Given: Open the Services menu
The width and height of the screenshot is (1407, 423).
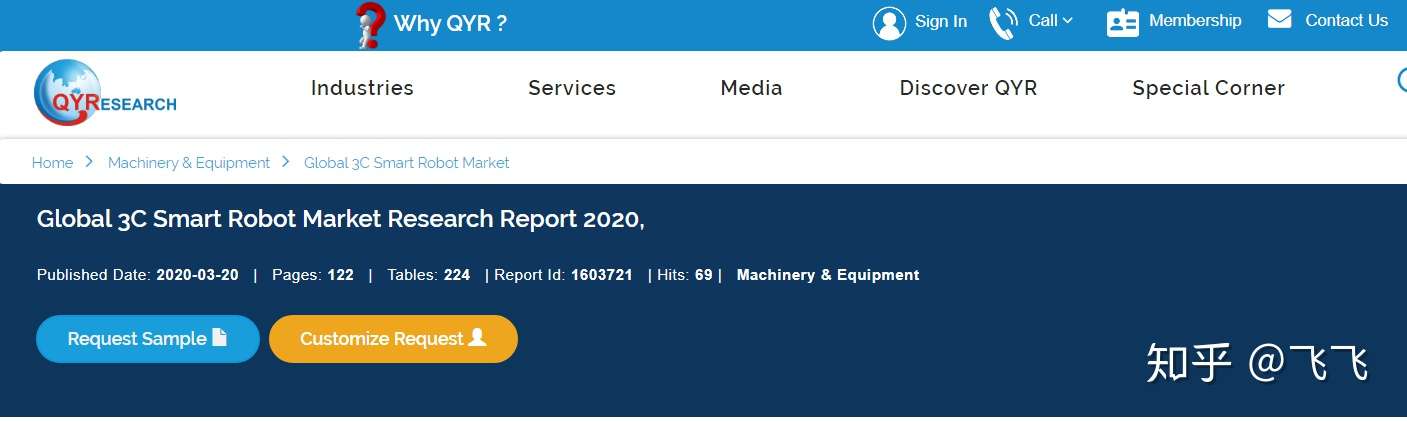Looking at the screenshot, I should point(572,88).
